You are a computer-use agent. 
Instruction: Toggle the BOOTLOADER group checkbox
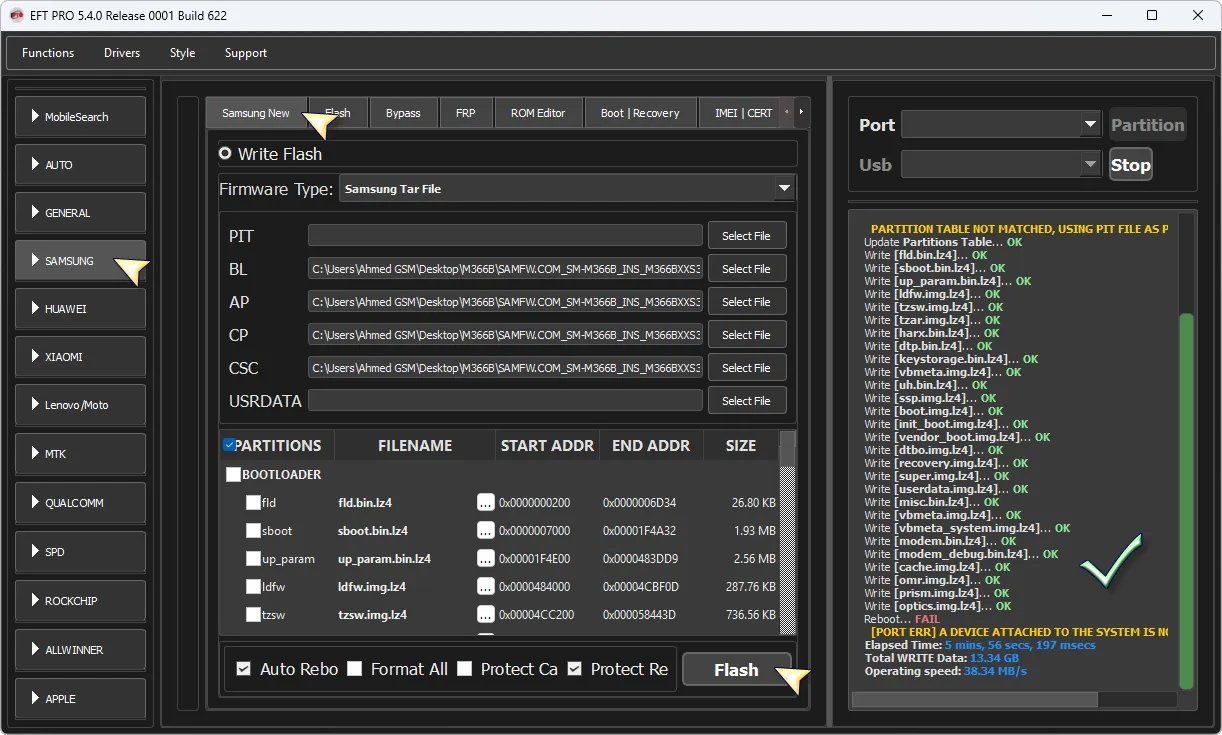[234, 475]
